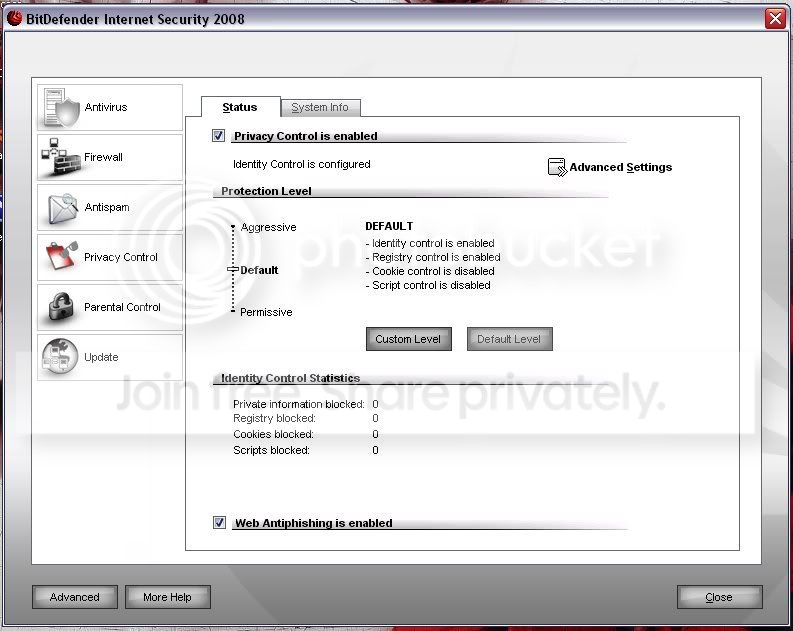Click 'Registry blocked:' statistic
Screen dimensions: 793x631
pyautogui.click(x=274, y=418)
